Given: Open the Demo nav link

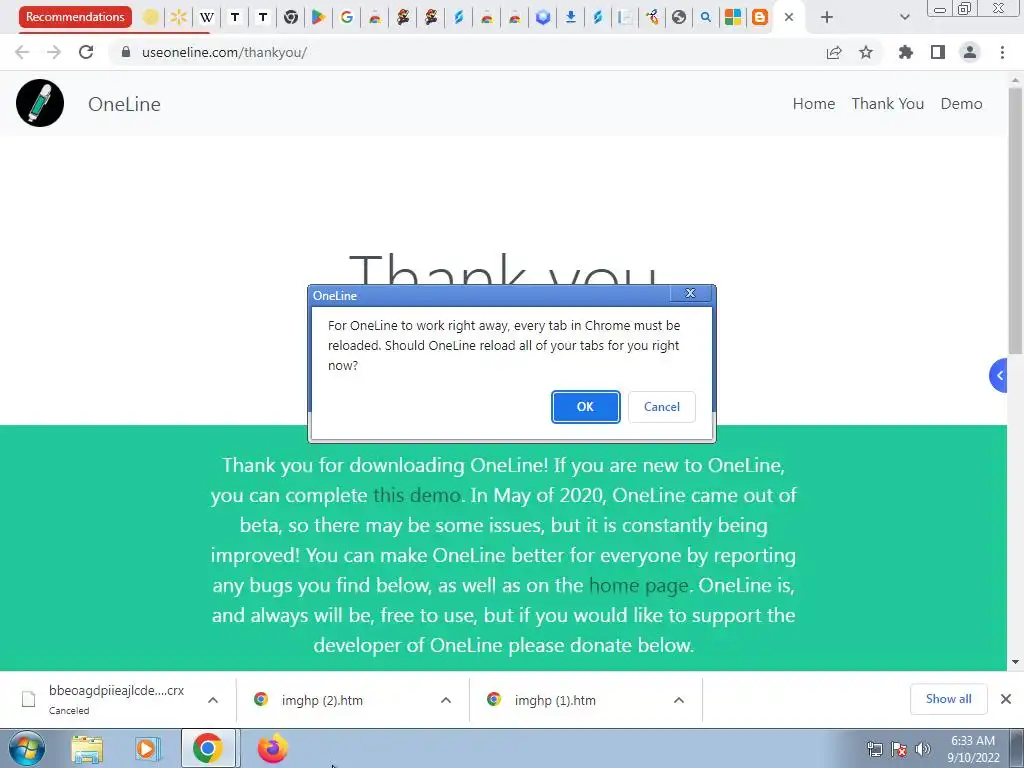Looking at the screenshot, I should 961,104.
